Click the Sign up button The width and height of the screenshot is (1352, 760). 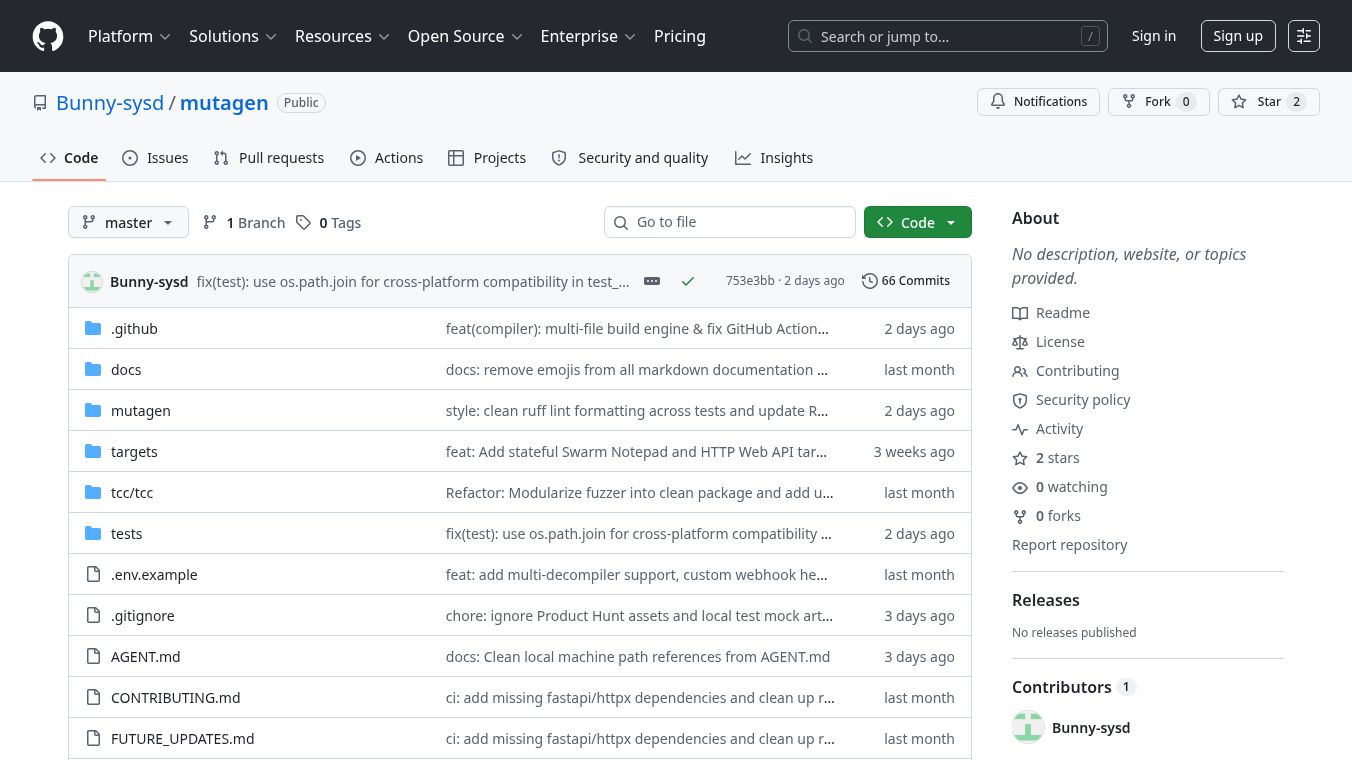coord(1238,36)
